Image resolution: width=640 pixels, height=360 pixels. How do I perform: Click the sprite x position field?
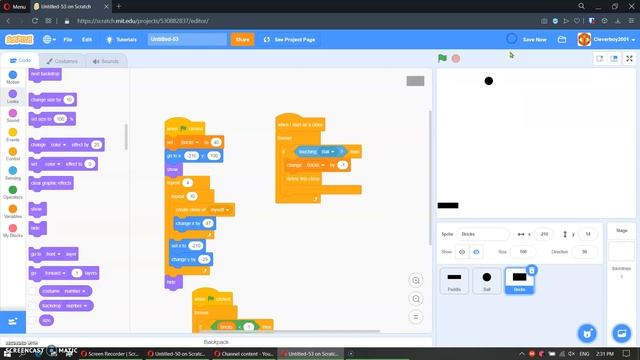(x=544, y=234)
